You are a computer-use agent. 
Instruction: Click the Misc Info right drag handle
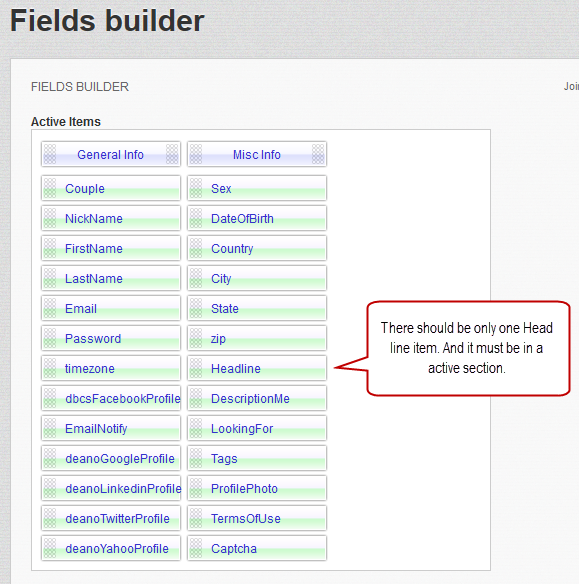pos(318,154)
